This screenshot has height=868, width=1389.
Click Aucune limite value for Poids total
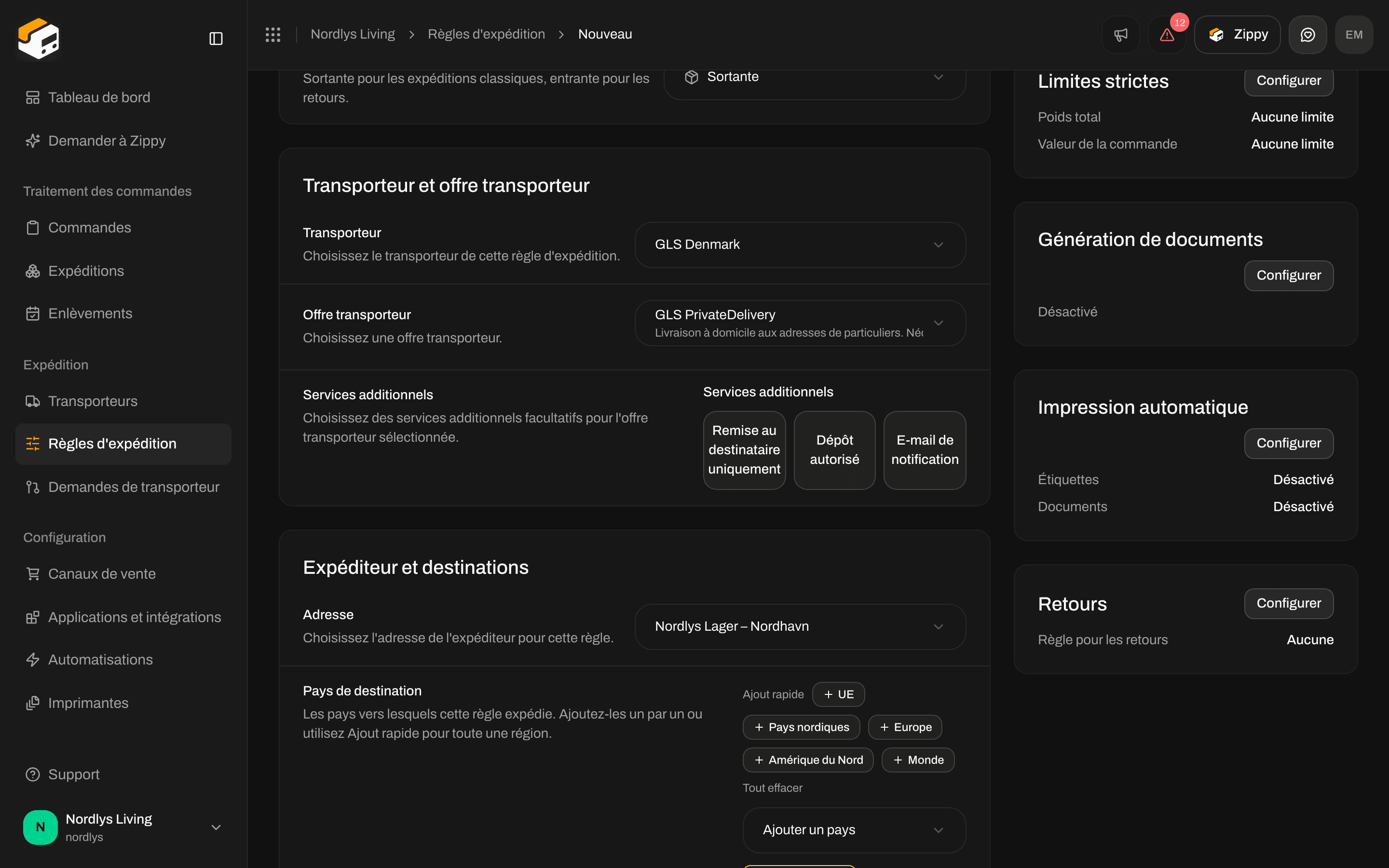[x=1292, y=117]
